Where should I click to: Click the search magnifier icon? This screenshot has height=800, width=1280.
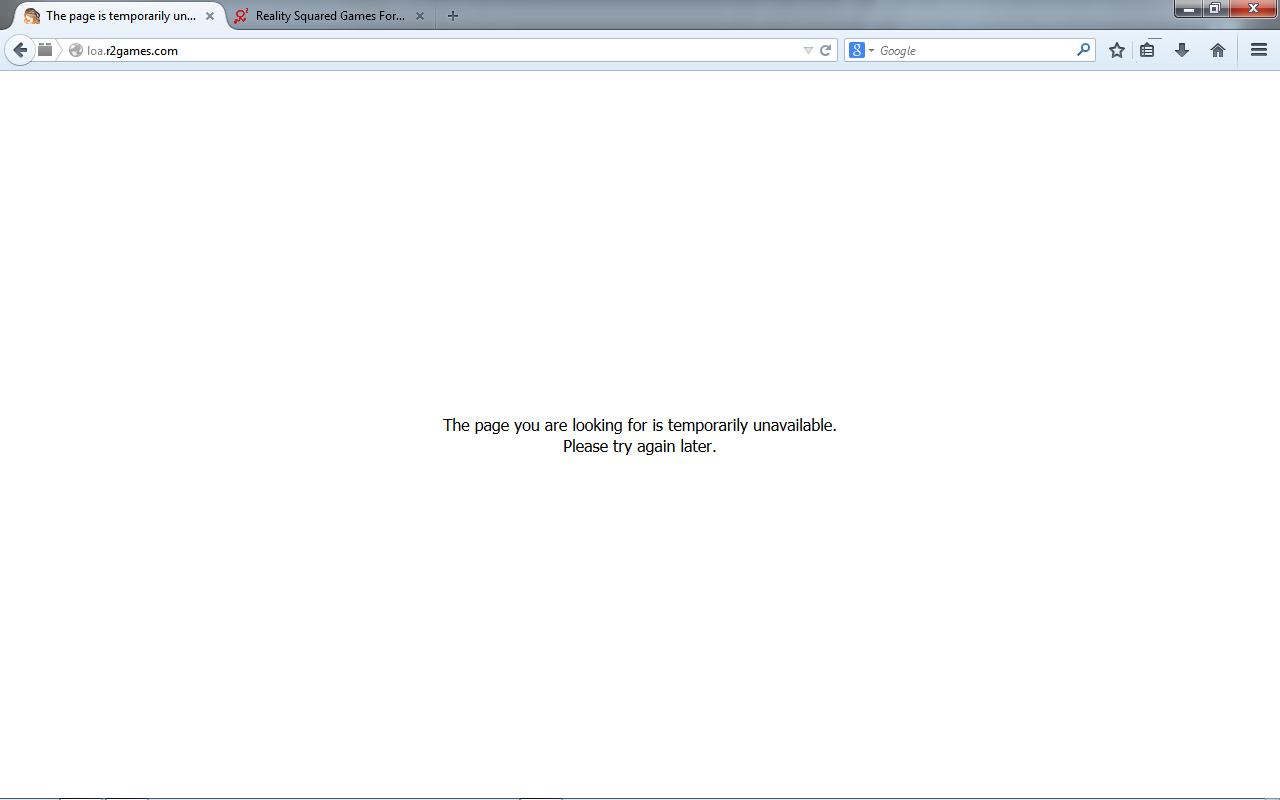[1083, 50]
